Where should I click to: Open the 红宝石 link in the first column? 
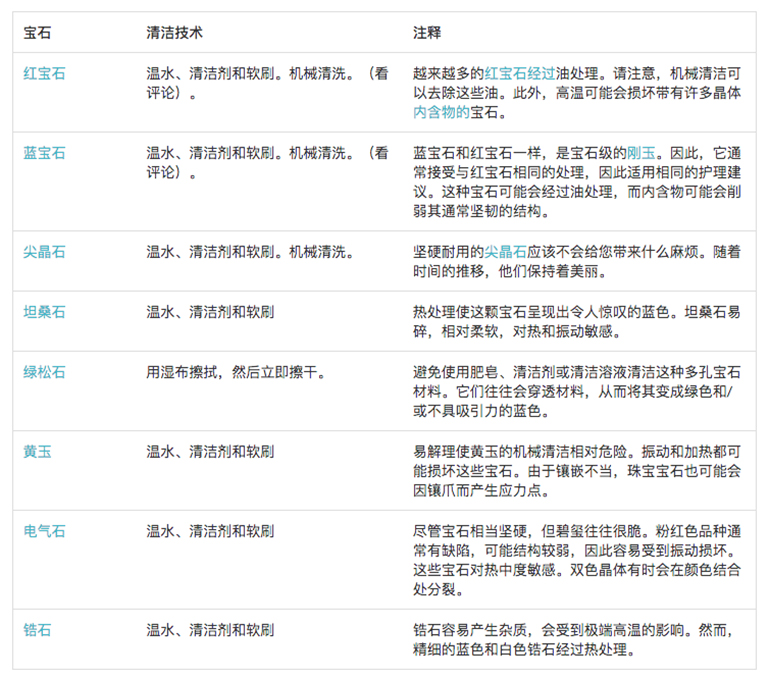(44, 73)
